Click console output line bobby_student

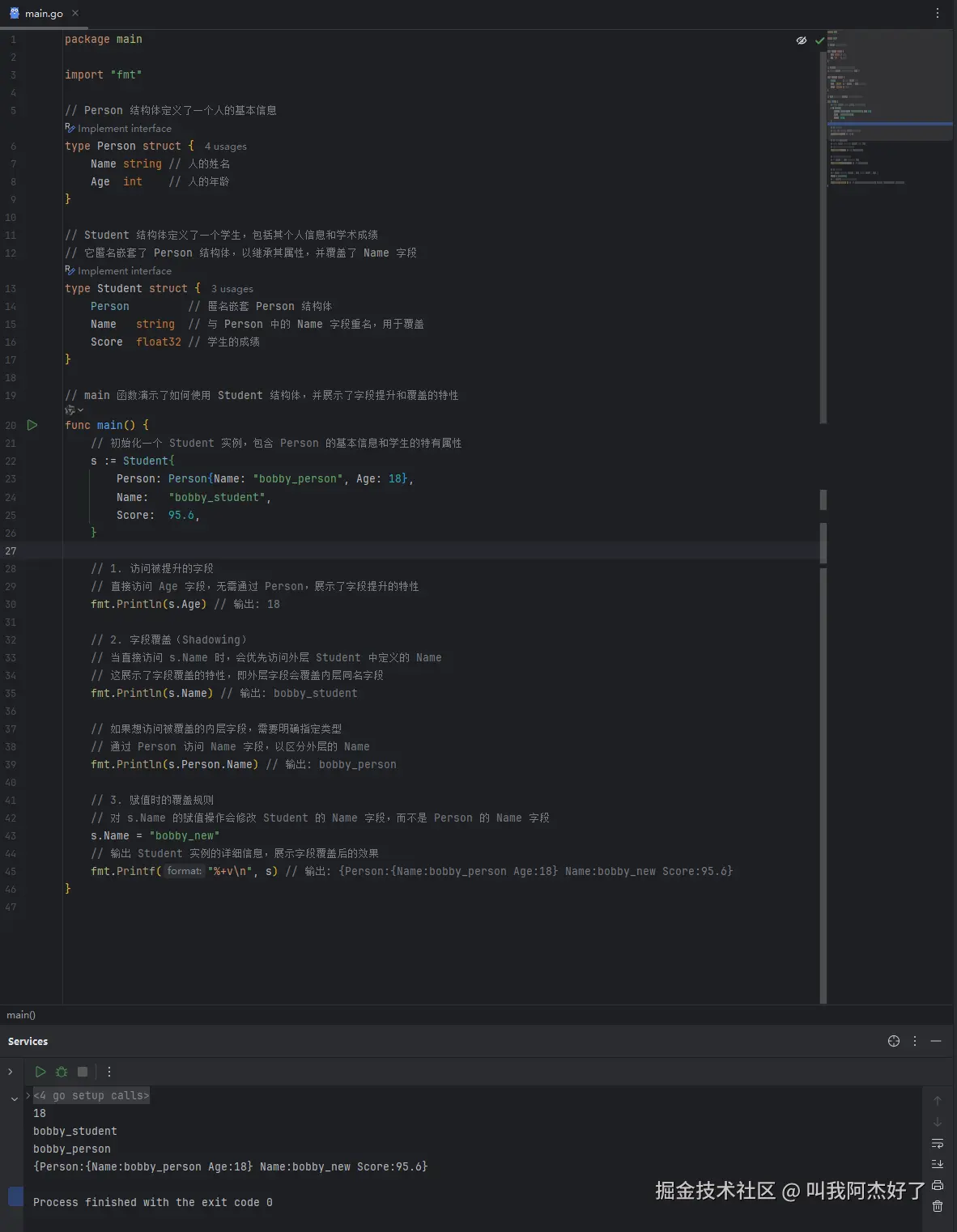75,1131
